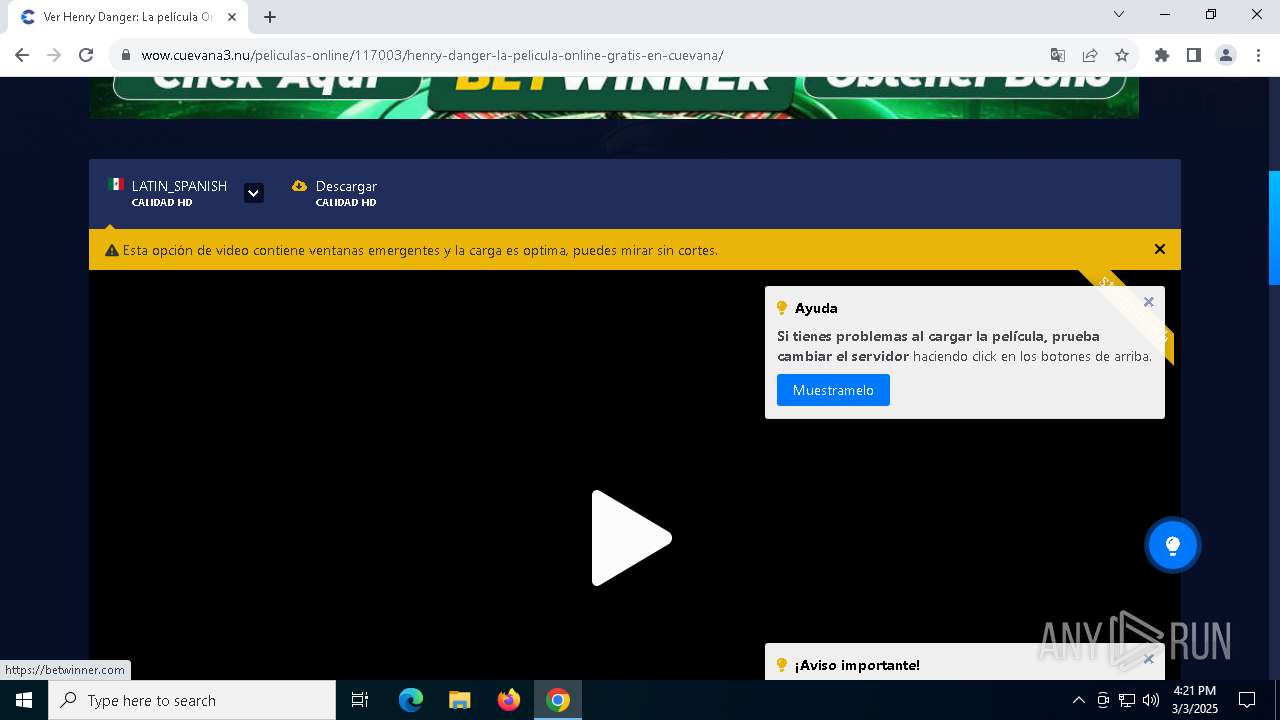Image resolution: width=1280 pixels, height=720 pixels.
Task: Bookmark this tab with the star icon
Action: [x=1122, y=55]
